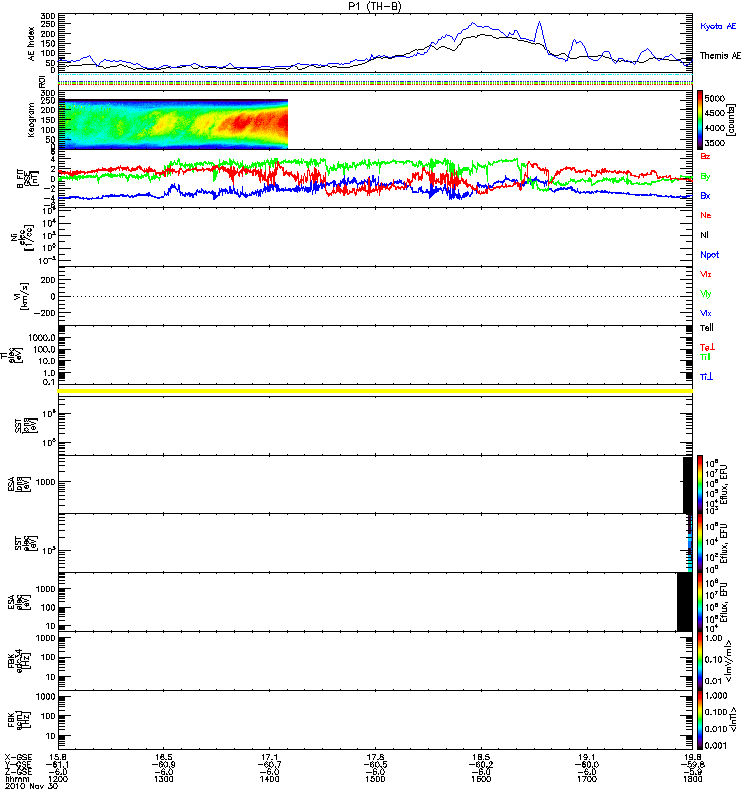Click the "17.1" X-GSE position value

click(269, 758)
